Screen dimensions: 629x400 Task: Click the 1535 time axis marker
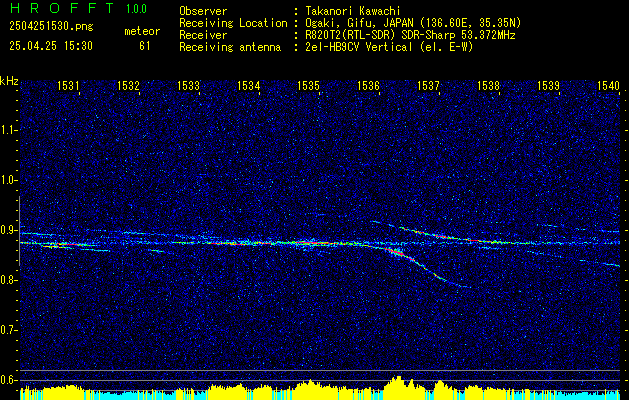[x=308, y=85]
